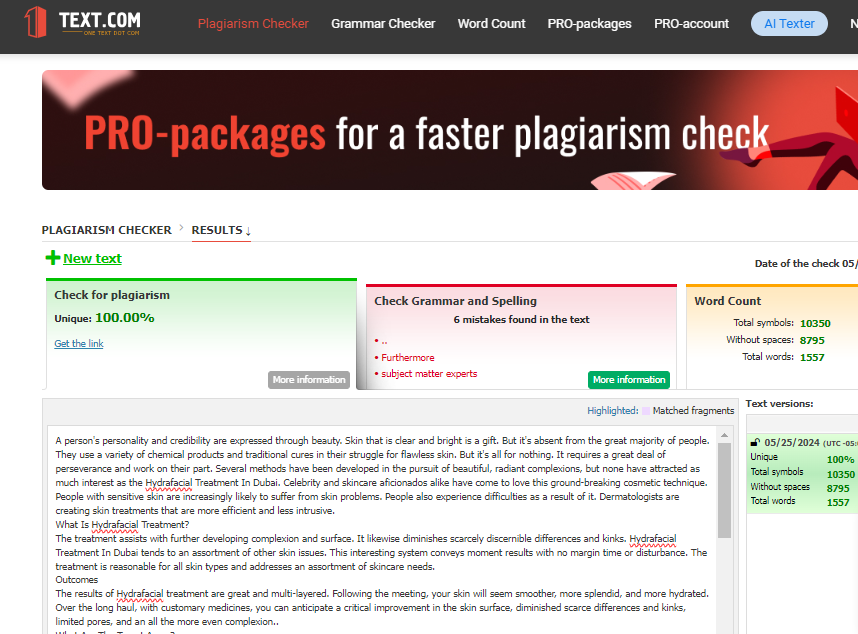Expand the RESULTS breadcrumb dropdown arrow
This screenshot has height=634, width=858.
[x=247, y=231]
